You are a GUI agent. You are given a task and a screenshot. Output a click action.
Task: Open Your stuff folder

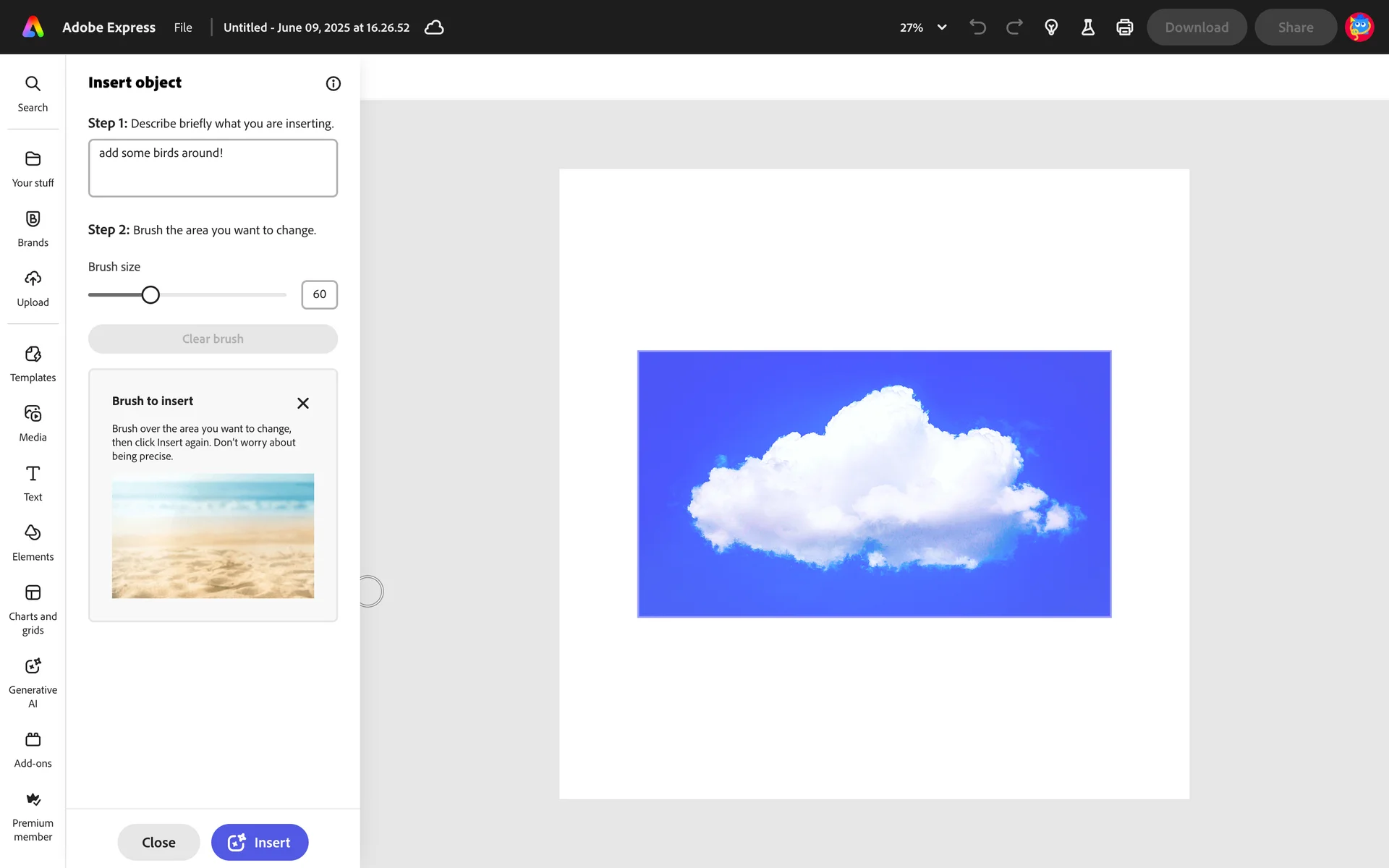(x=33, y=169)
